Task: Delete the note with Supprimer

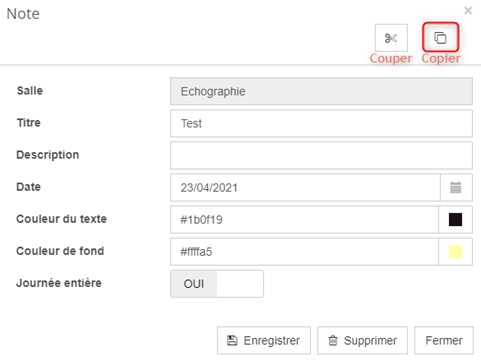Action: click(x=362, y=340)
